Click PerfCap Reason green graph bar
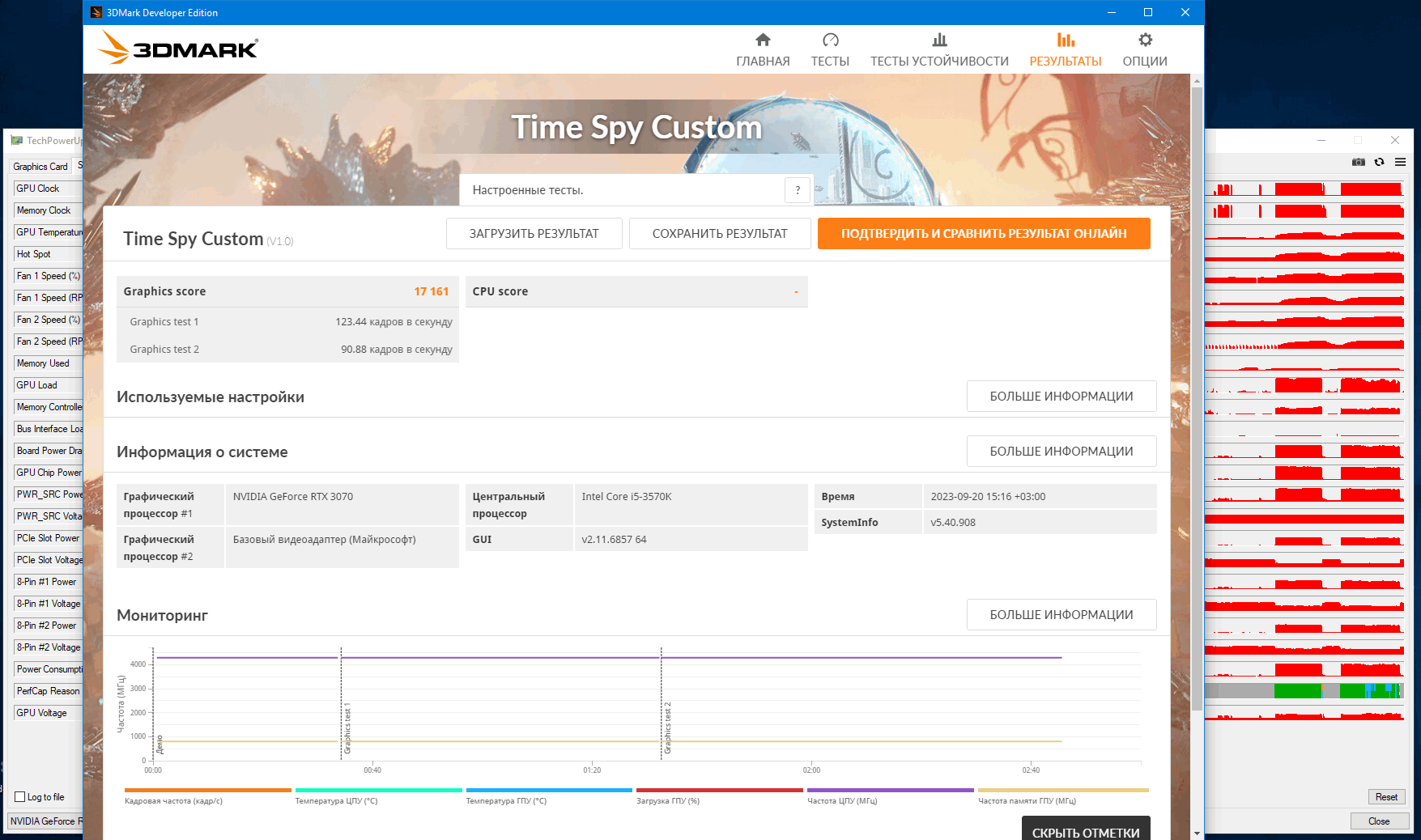The image size is (1421, 840). 1297,691
